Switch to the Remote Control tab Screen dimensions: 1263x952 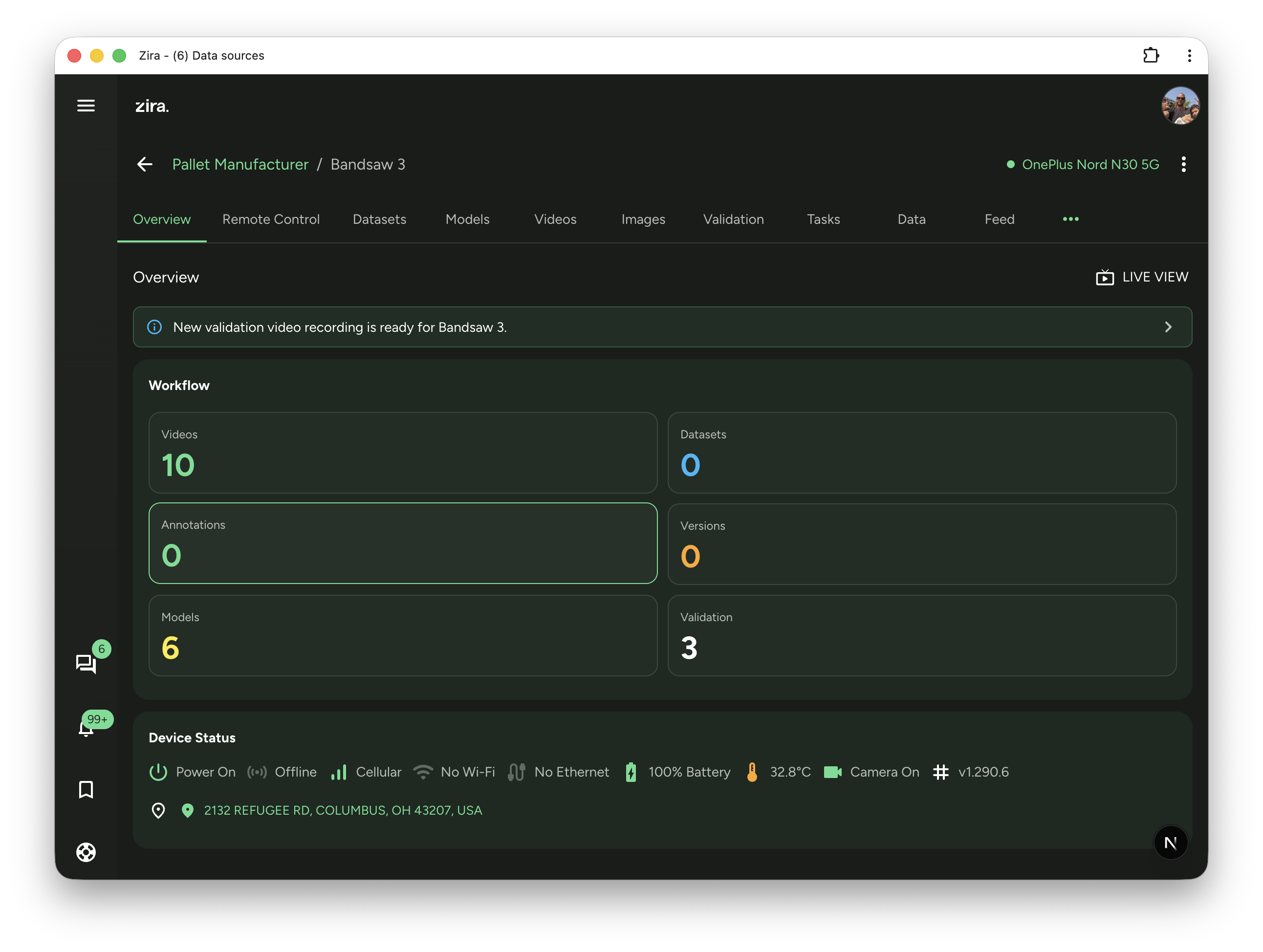[271, 219]
